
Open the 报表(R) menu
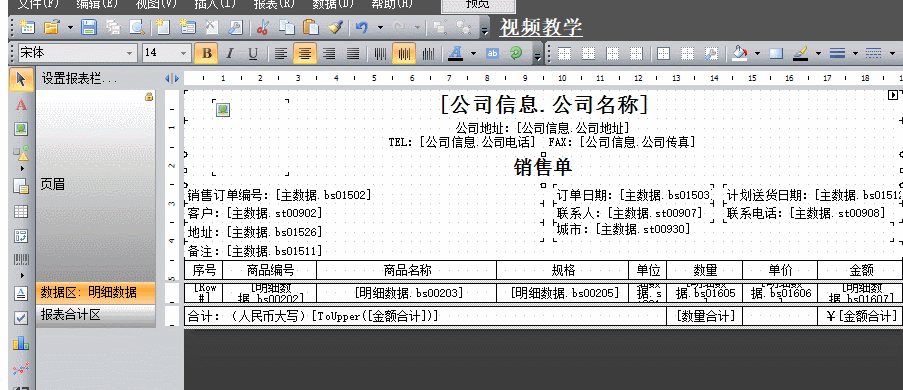pos(274,4)
